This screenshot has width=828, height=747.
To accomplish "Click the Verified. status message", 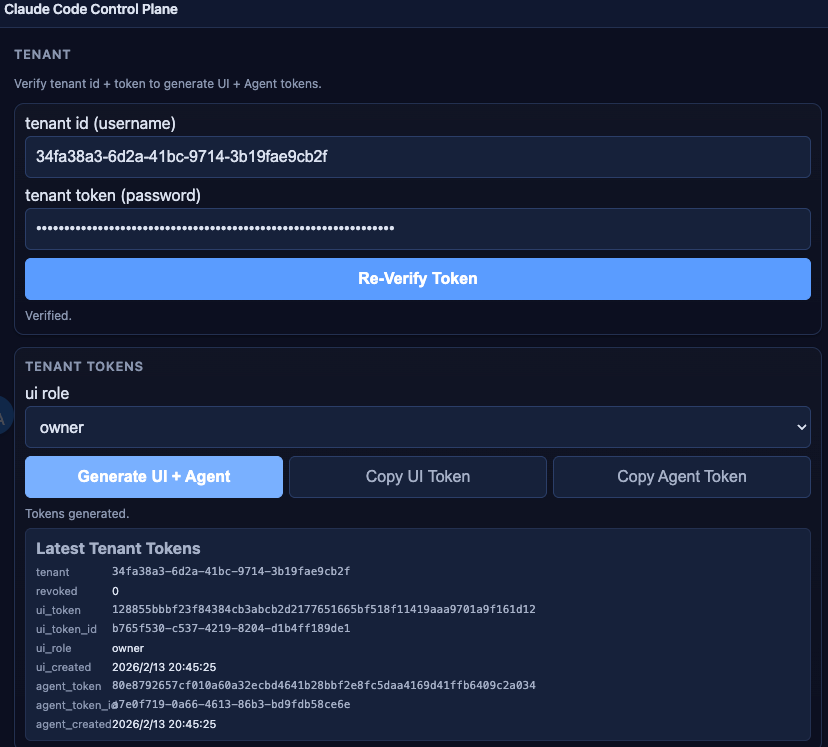I will point(48,316).
